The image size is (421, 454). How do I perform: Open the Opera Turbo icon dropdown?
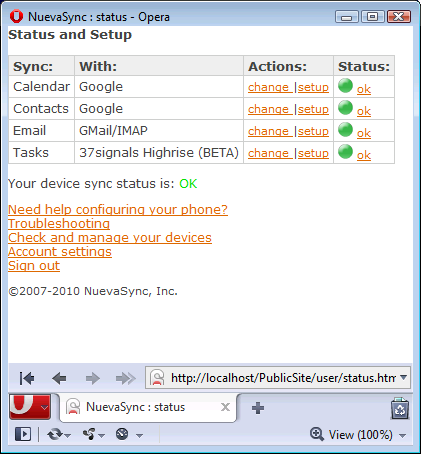pos(129,435)
